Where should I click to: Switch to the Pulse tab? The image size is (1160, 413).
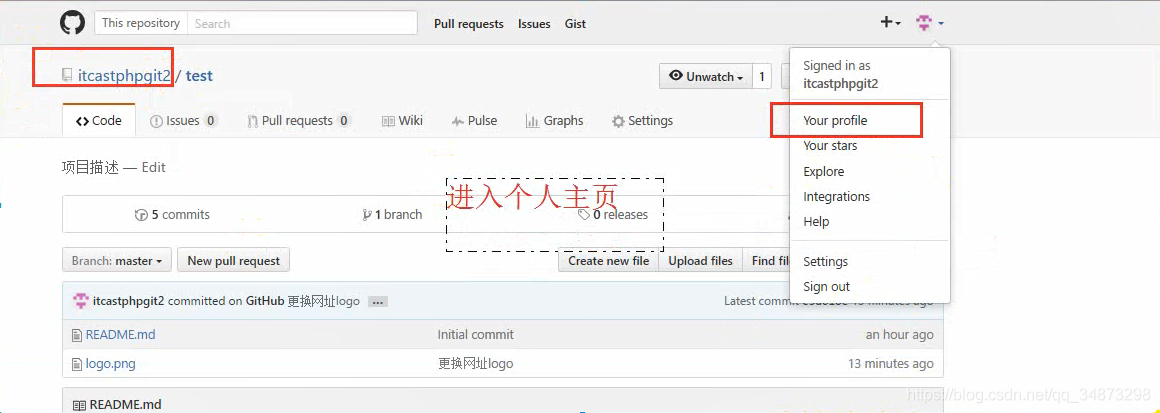(474, 121)
